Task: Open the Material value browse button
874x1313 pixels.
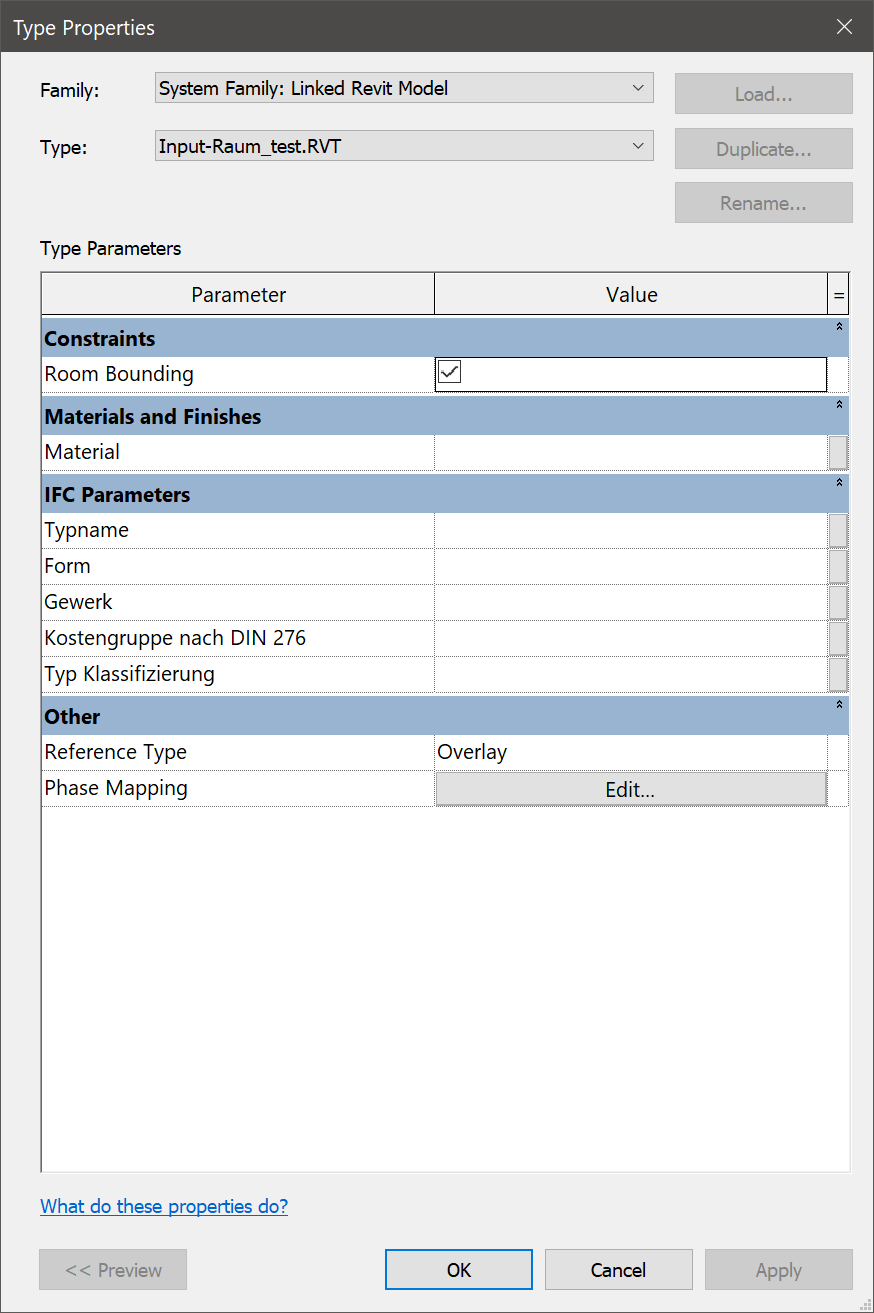Action: (x=838, y=452)
